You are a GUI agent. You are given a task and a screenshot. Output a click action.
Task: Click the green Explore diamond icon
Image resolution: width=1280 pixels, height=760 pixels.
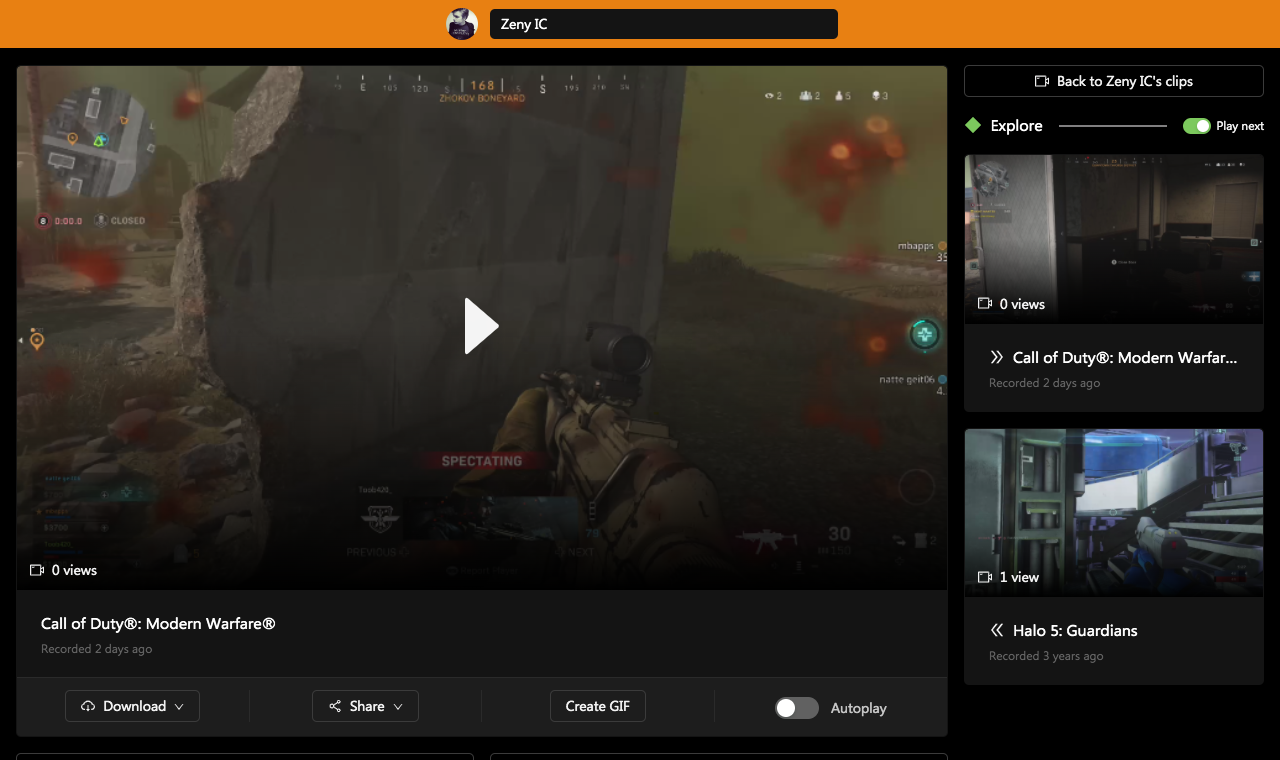pos(972,125)
